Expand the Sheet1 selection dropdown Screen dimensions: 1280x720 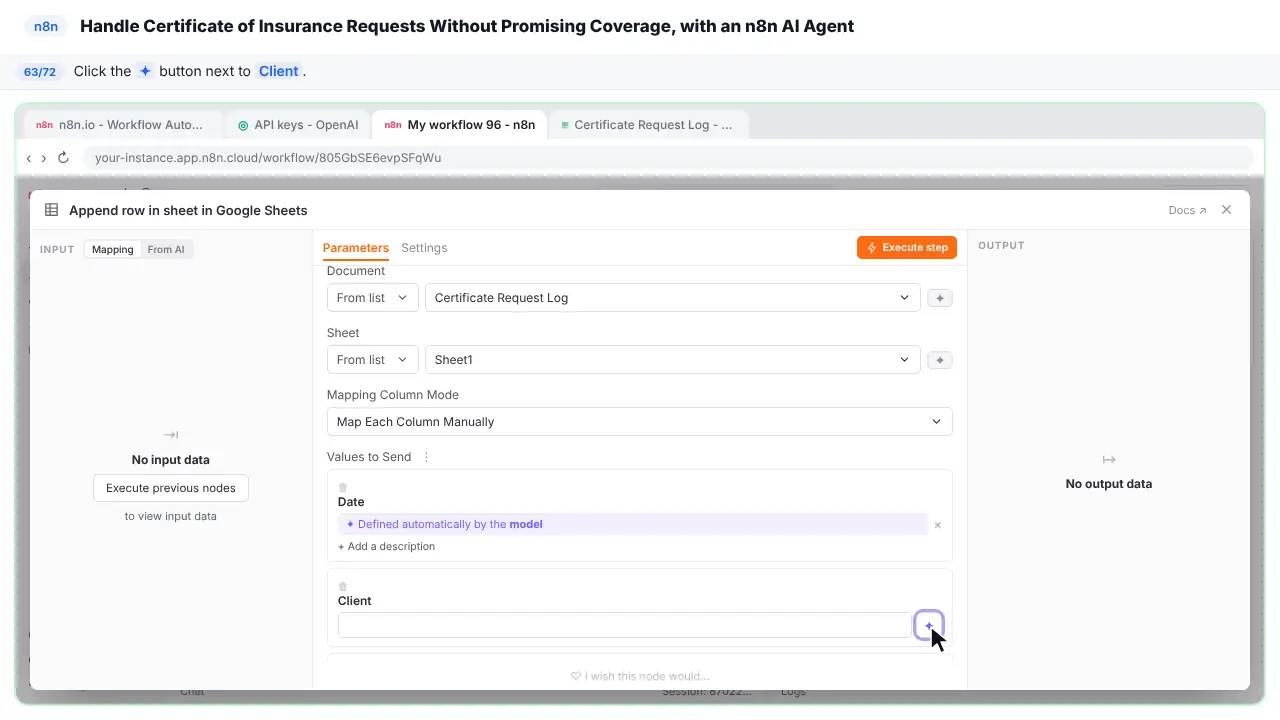pyautogui.click(x=672, y=360)
